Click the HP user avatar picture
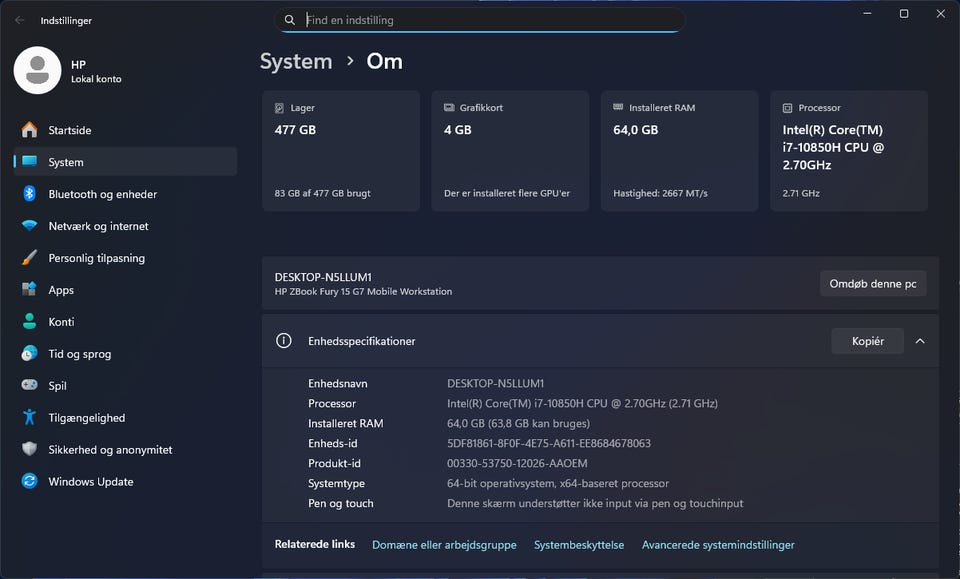The image size is (960, 579). [x=37, y=70]
